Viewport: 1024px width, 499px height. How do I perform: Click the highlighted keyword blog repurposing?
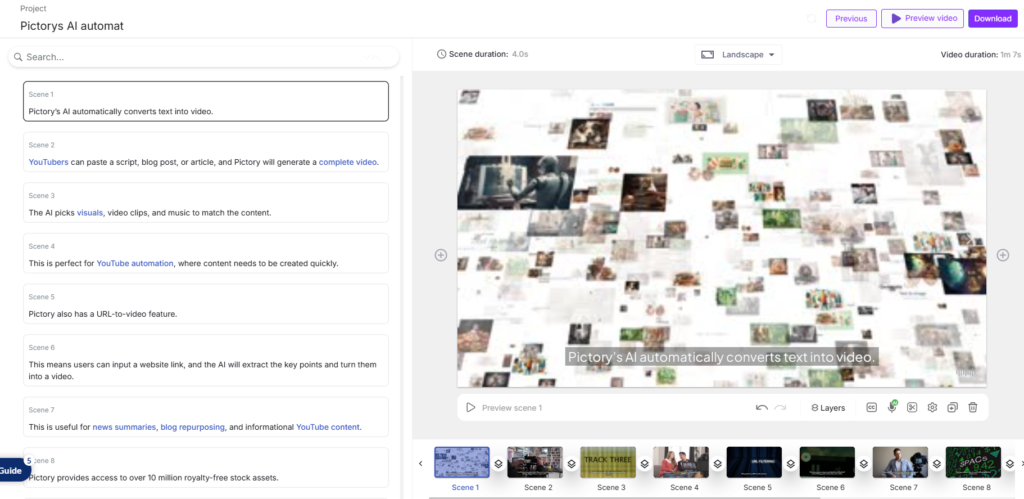pyautogui.click(x=193, y=427)
